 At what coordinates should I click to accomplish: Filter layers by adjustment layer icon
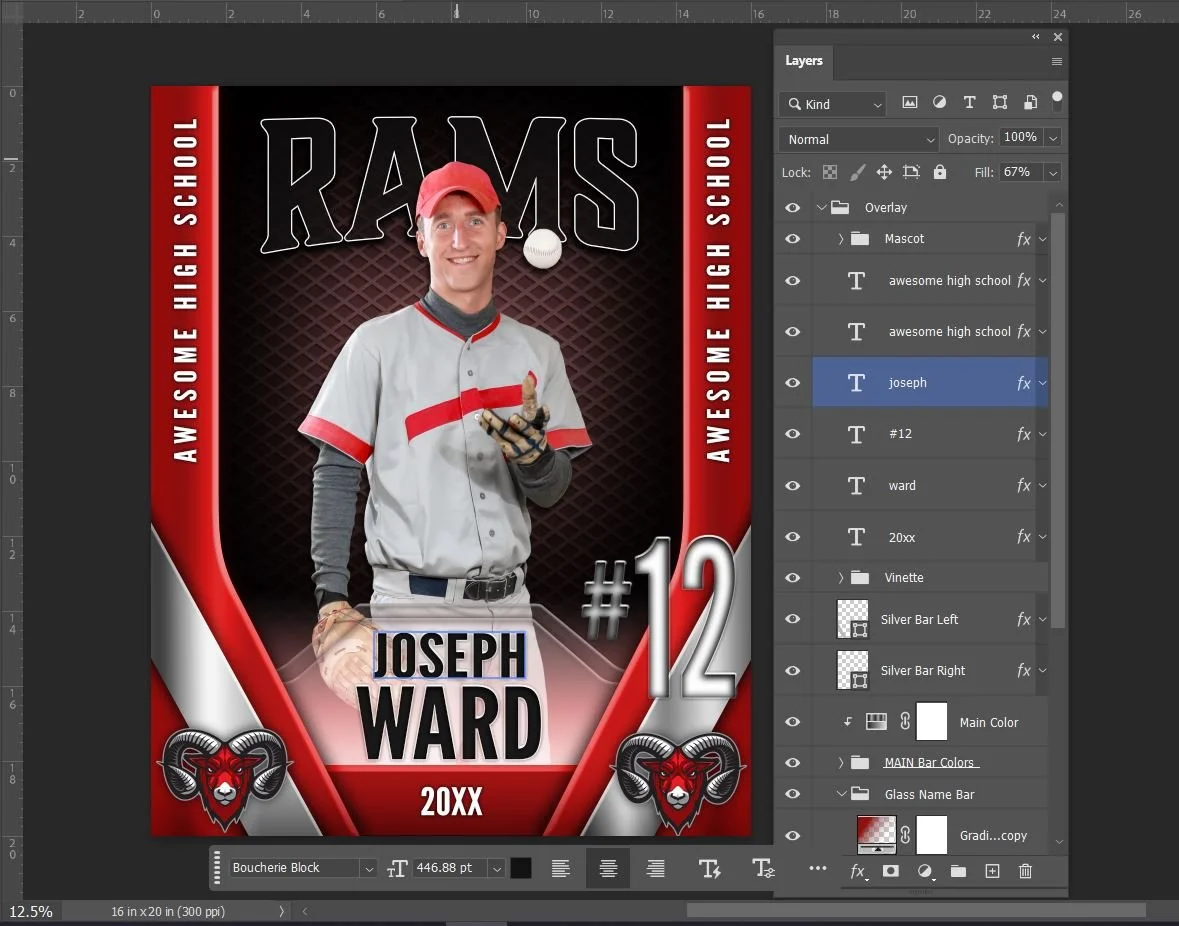pyautogui.click(x=939, y=102)
